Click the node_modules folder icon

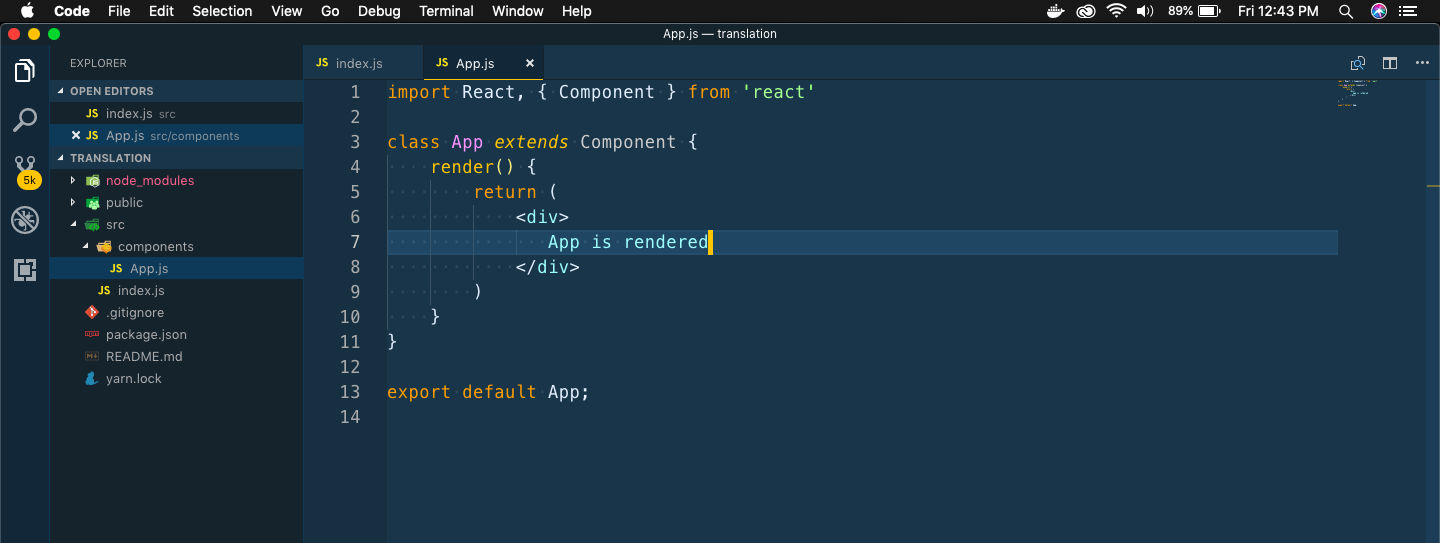[x=93, y=181]
